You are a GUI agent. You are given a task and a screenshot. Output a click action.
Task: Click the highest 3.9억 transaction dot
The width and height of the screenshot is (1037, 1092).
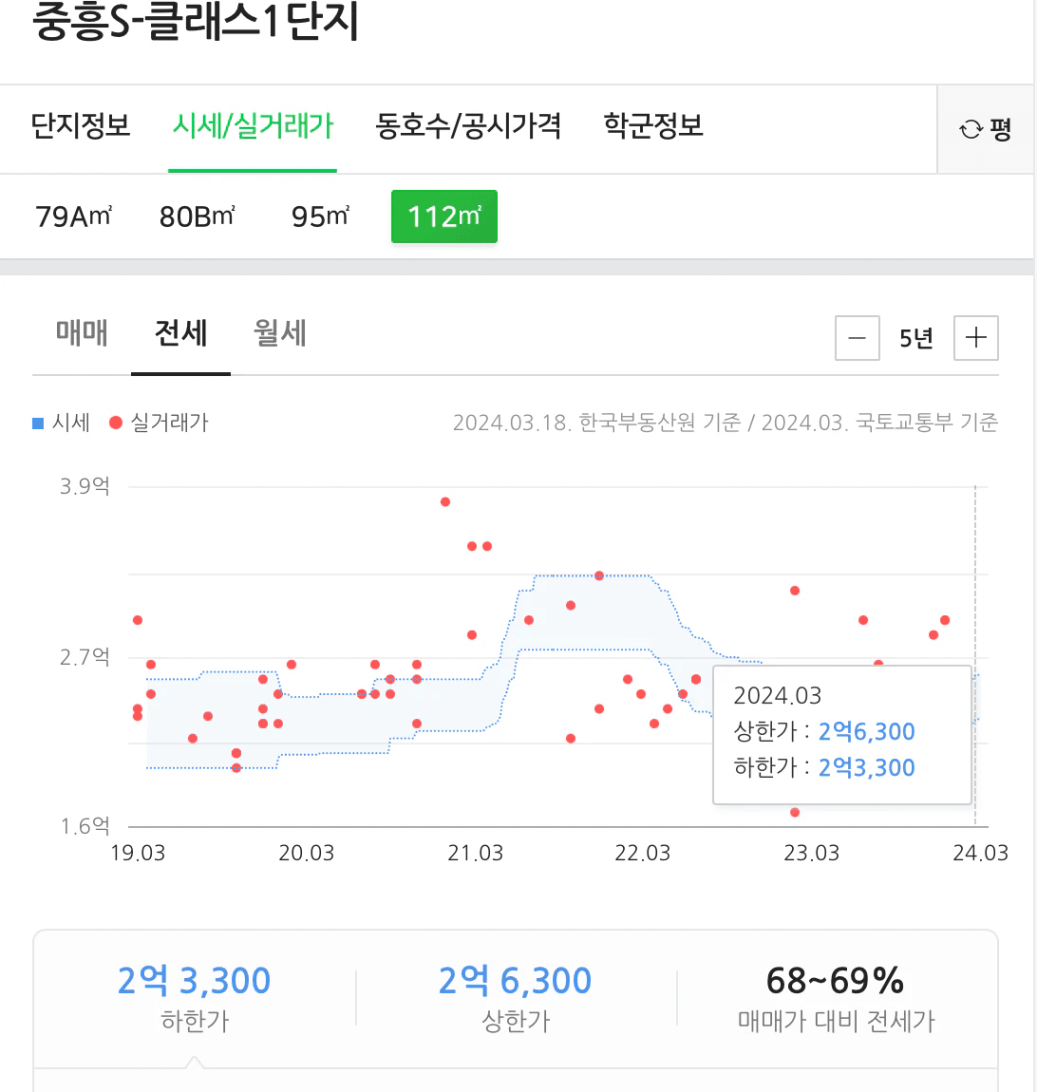pos(445,501)
